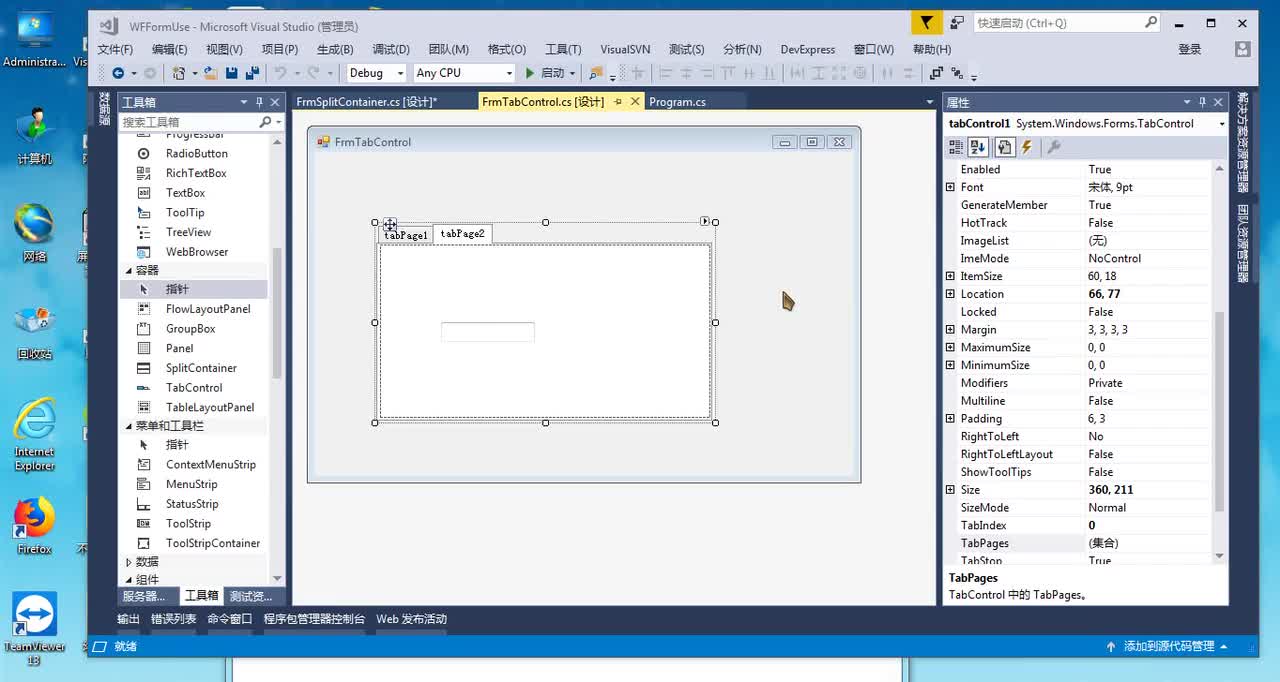The width and height of the screenshot is (1280, 682).
Task: Click Add to Source Control in status bar
Action: click(1169, 647)
